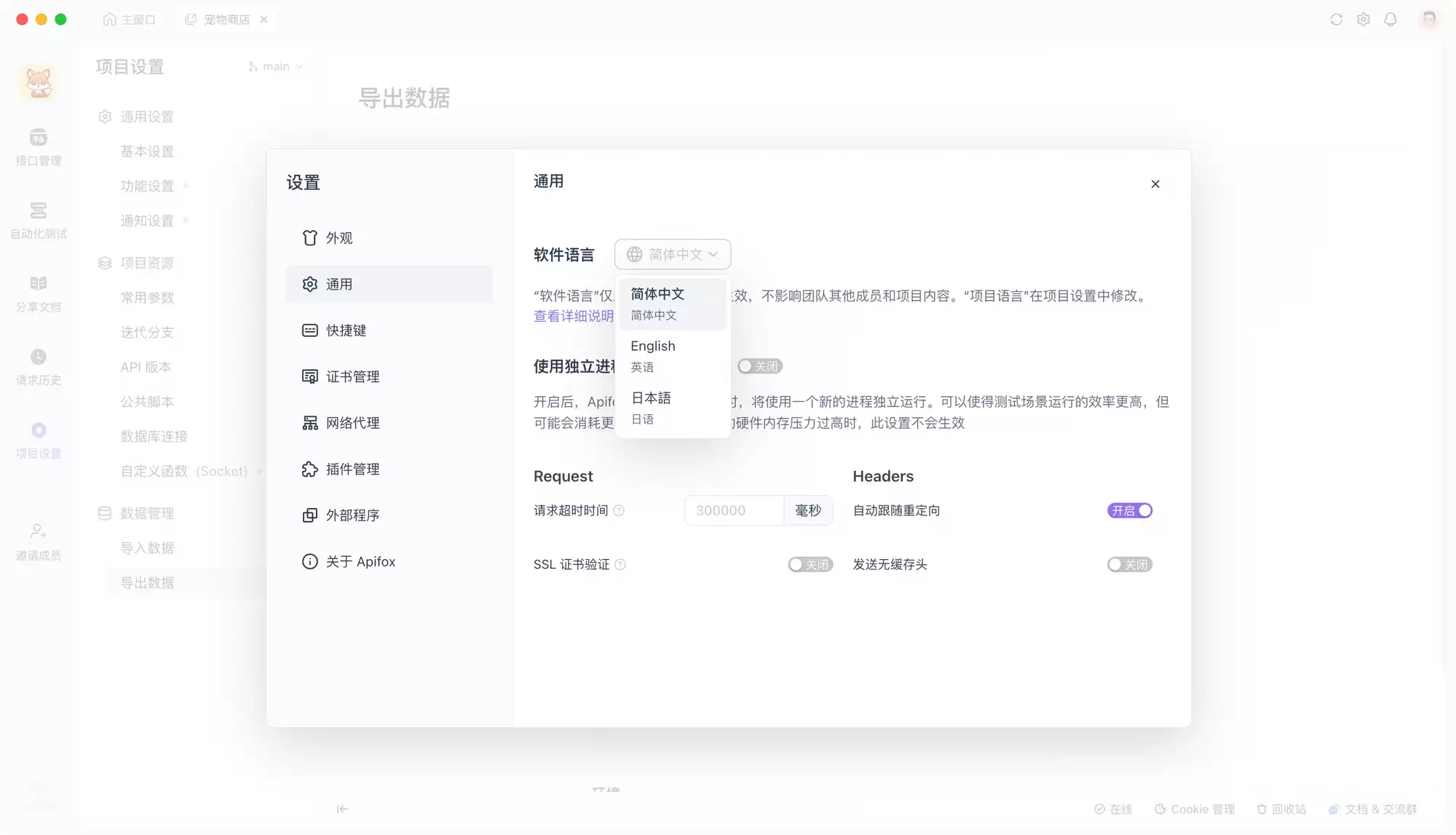The height and width of the screenshot is (835, 1456).
Task: Toggle the 使用独立进程 switch
Action: [759, 366]
